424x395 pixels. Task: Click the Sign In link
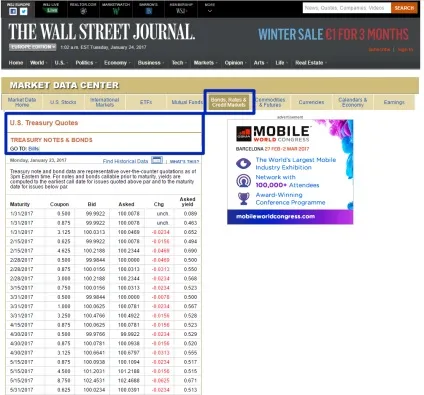[405, 49]
